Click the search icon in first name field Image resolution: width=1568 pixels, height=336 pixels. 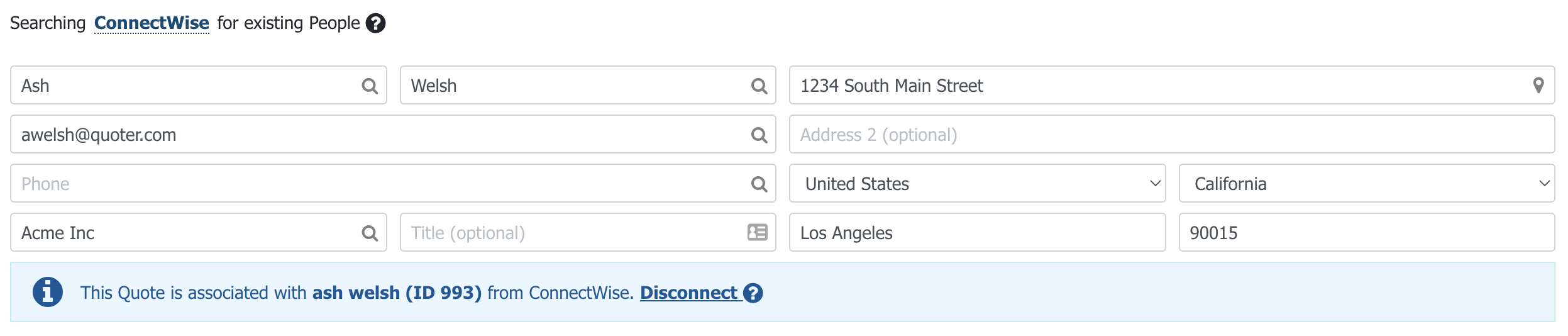[370, 86]
